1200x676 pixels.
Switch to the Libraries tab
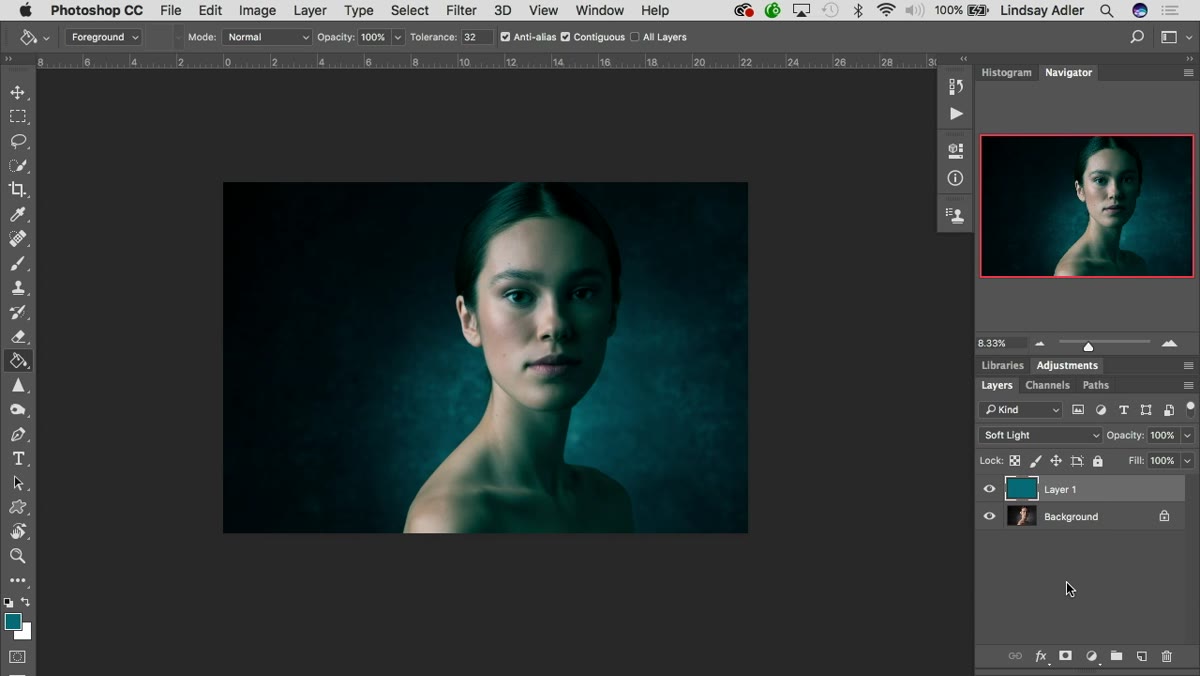point(1002,365)
